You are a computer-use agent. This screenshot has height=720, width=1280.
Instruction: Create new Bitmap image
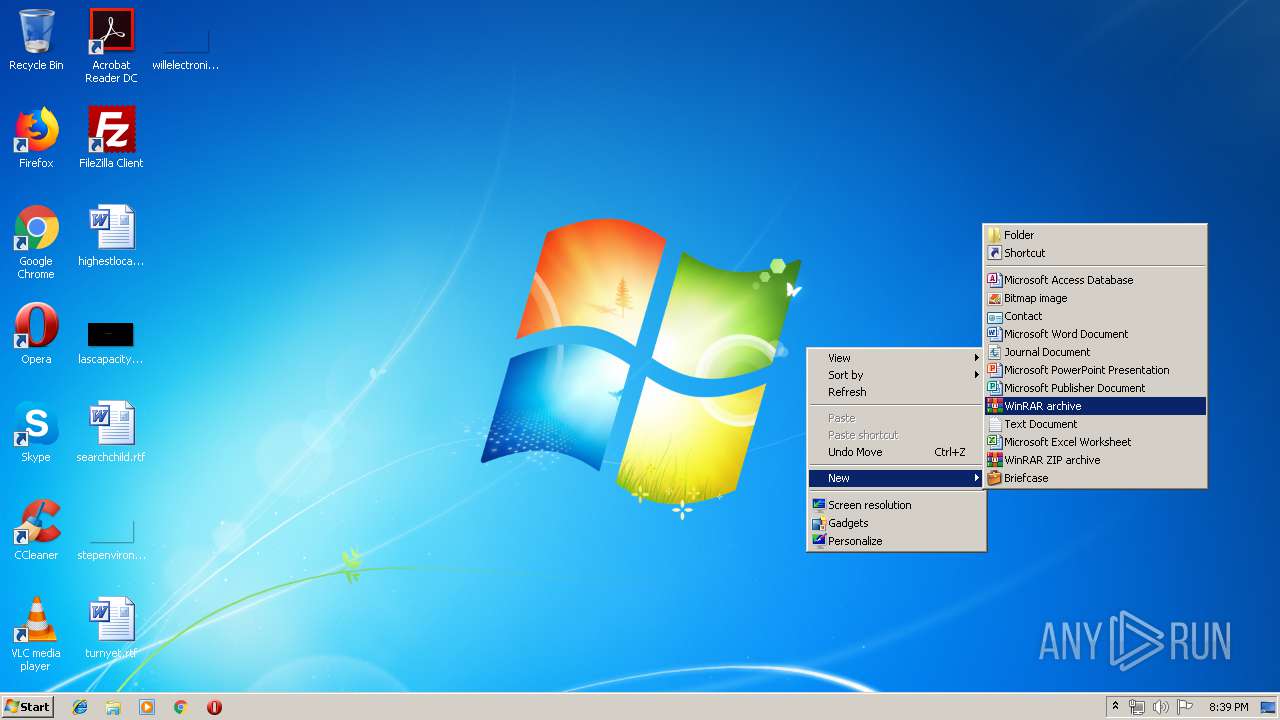tap(1095, 298)
